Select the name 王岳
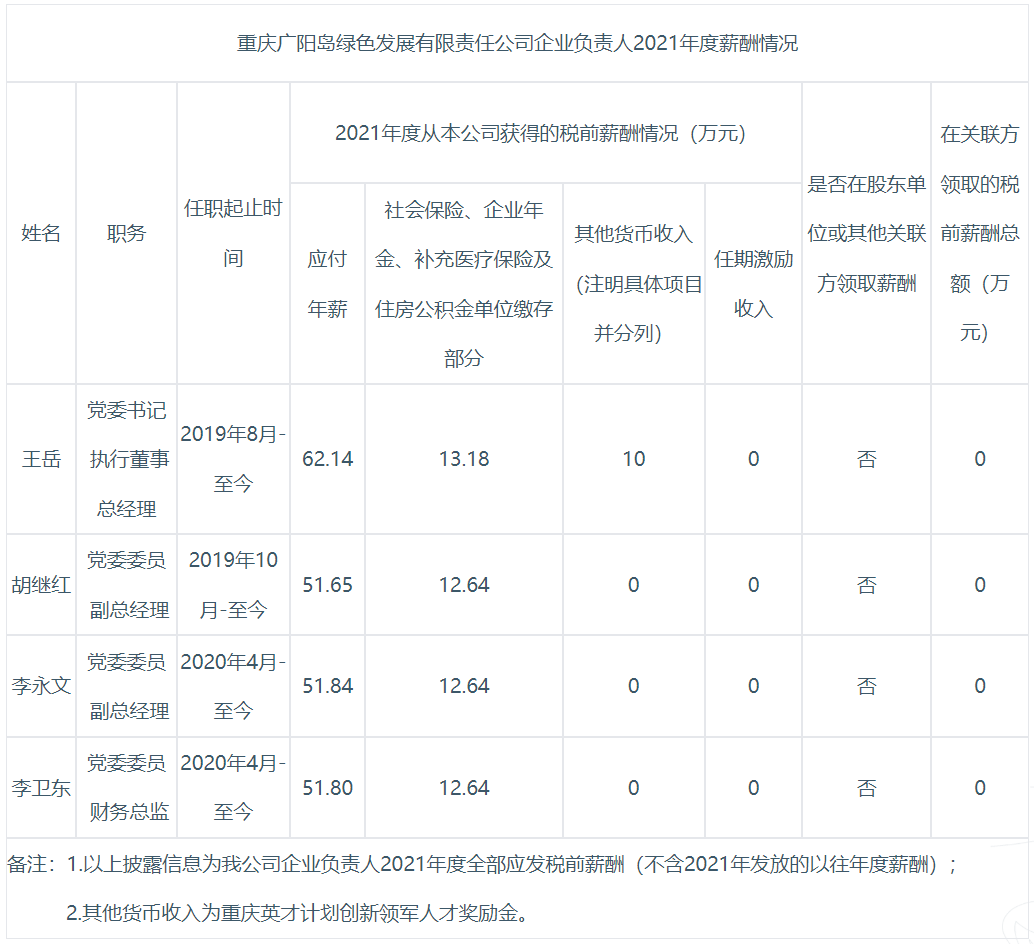The width and height of the screenshot is (1034, 944). (x=41, y=459)
